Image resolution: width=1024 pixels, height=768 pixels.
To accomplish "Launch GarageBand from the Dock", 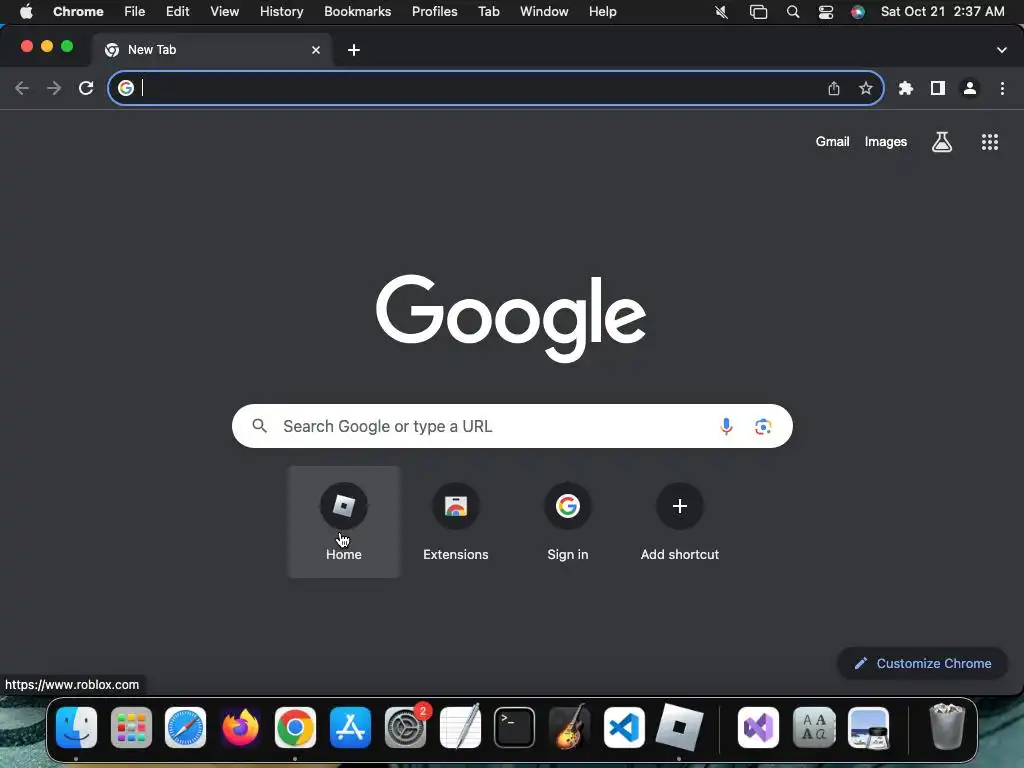I will pyautogui.click(x=569, y=728).
